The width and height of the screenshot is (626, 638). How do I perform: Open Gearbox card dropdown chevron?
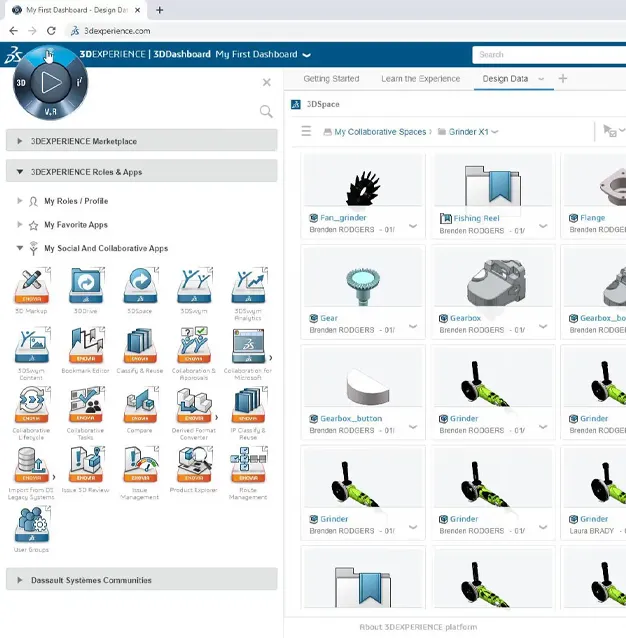coord(543,326)
